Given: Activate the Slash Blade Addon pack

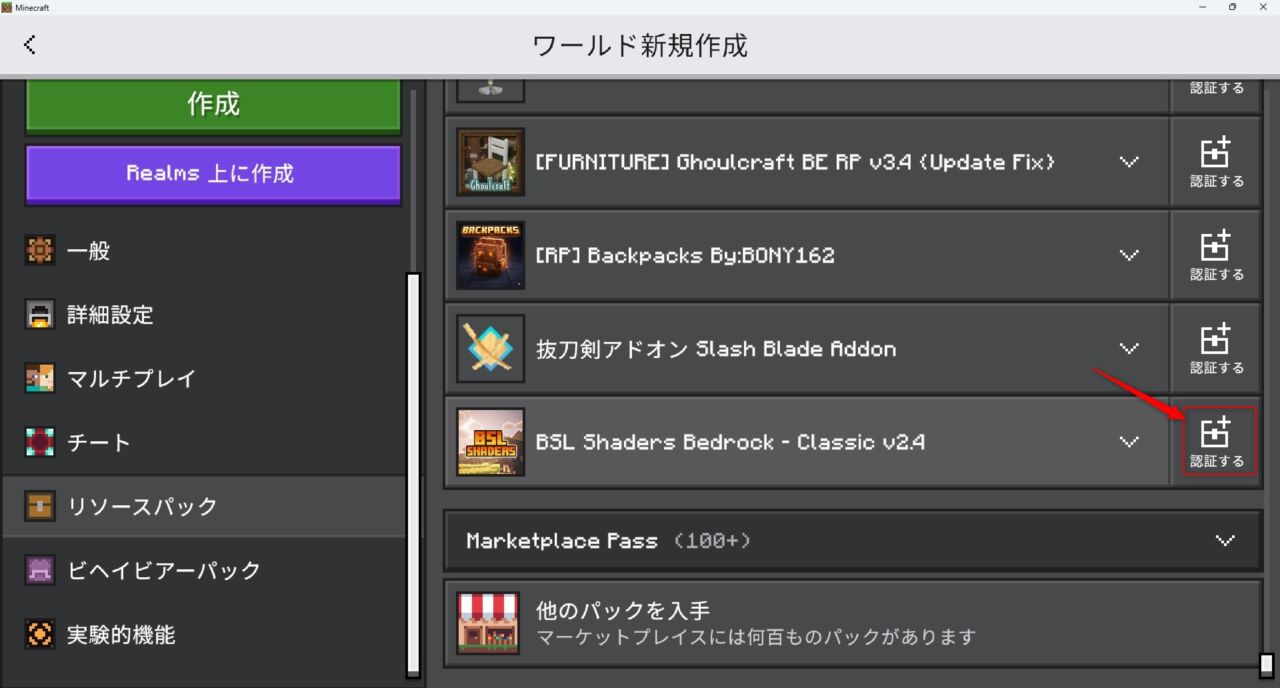Looking at the screenshot, I should pyautogui.click(x=1216, y=348).
